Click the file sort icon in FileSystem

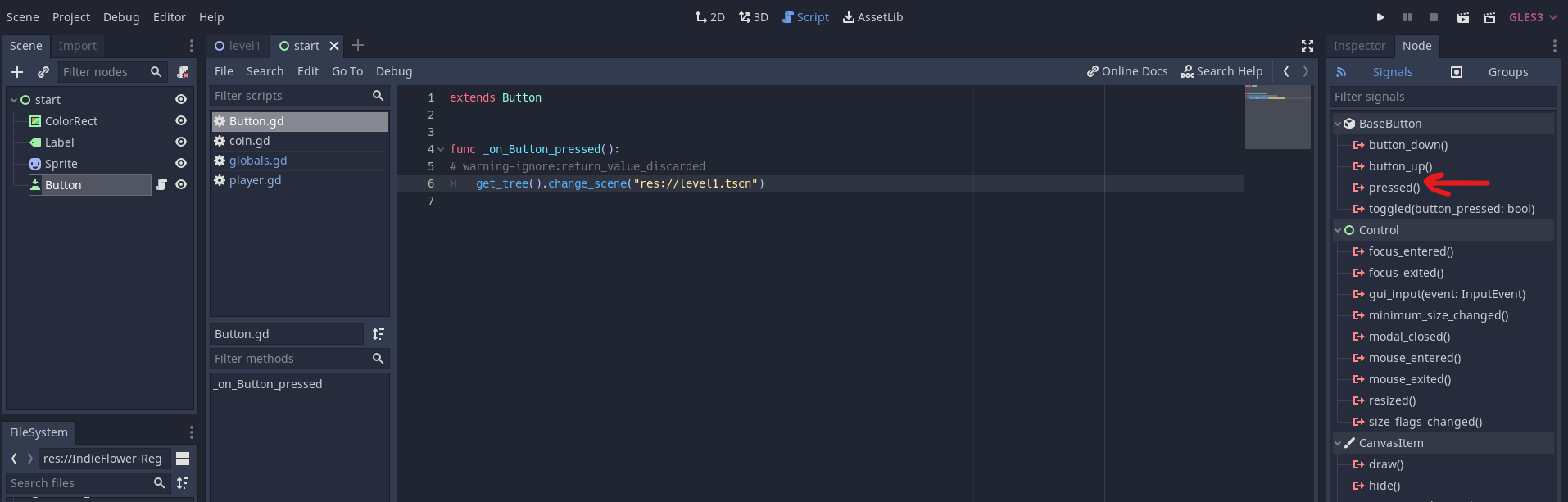[183, 483]
